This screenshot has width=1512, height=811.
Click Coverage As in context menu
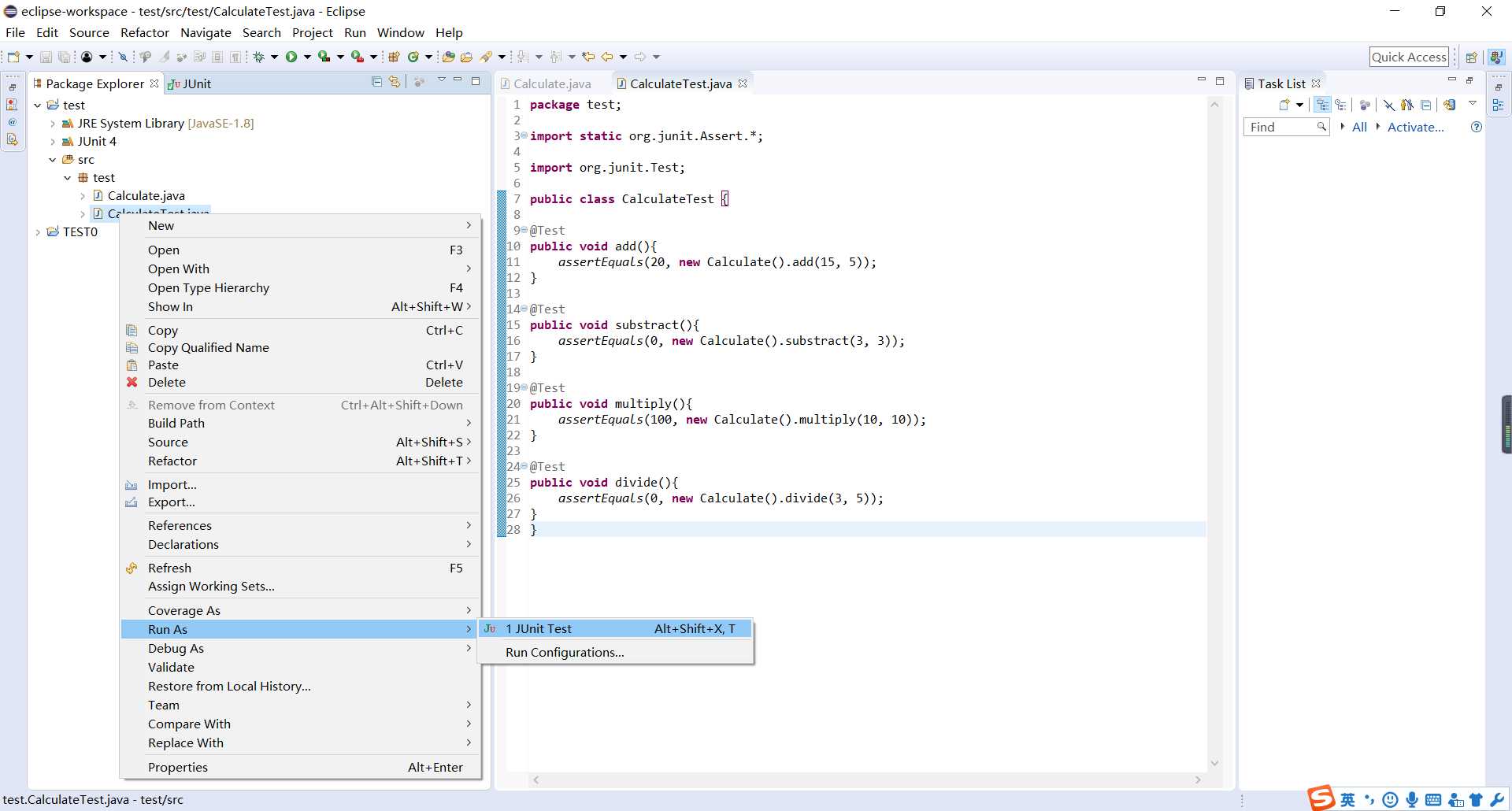[x=300, y=610]
